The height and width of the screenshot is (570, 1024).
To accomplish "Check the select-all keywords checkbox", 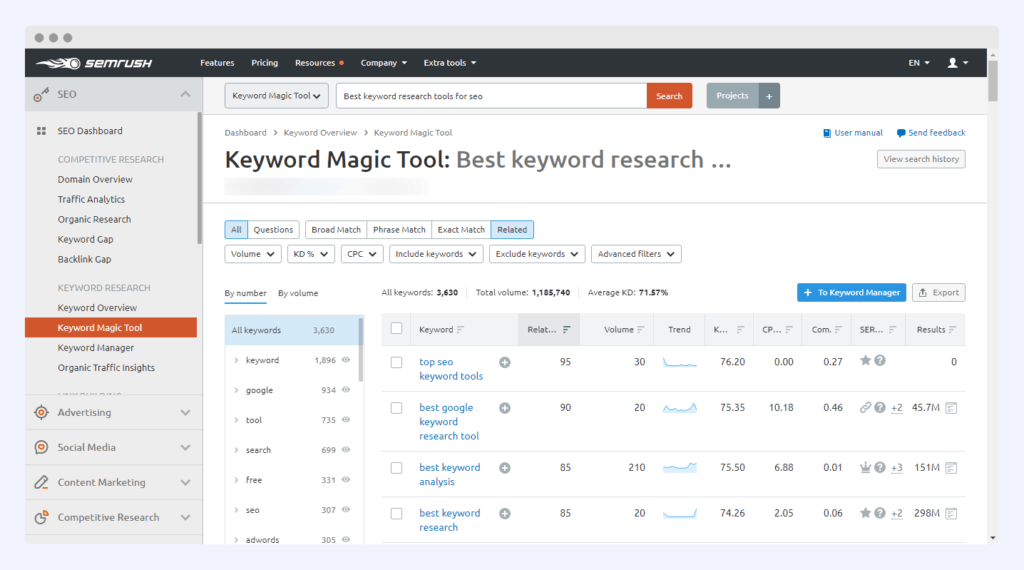I will click(396, 328).
